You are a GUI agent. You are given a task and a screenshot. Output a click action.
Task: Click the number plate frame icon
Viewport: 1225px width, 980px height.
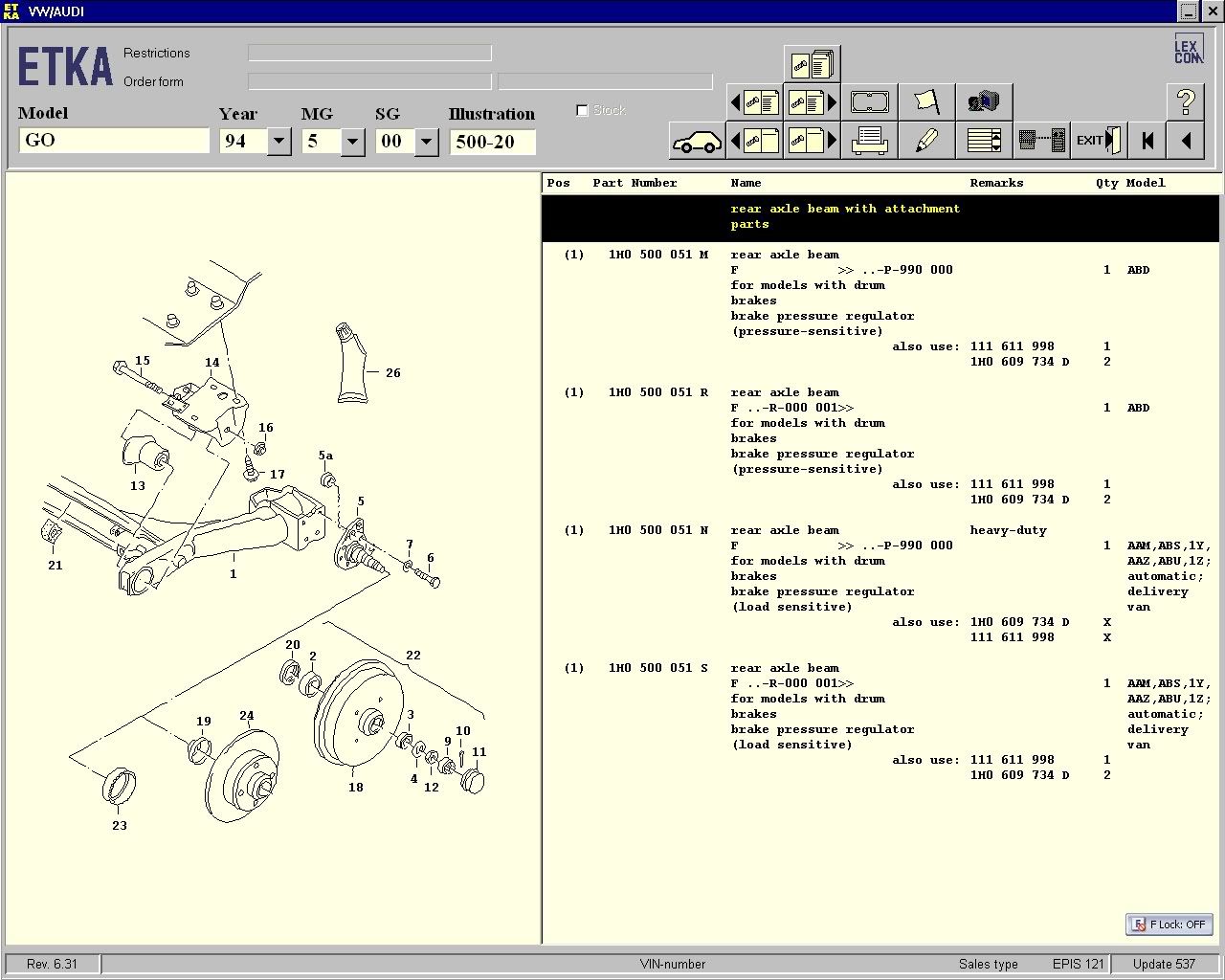pyautogui.click(x=869, y=101)
